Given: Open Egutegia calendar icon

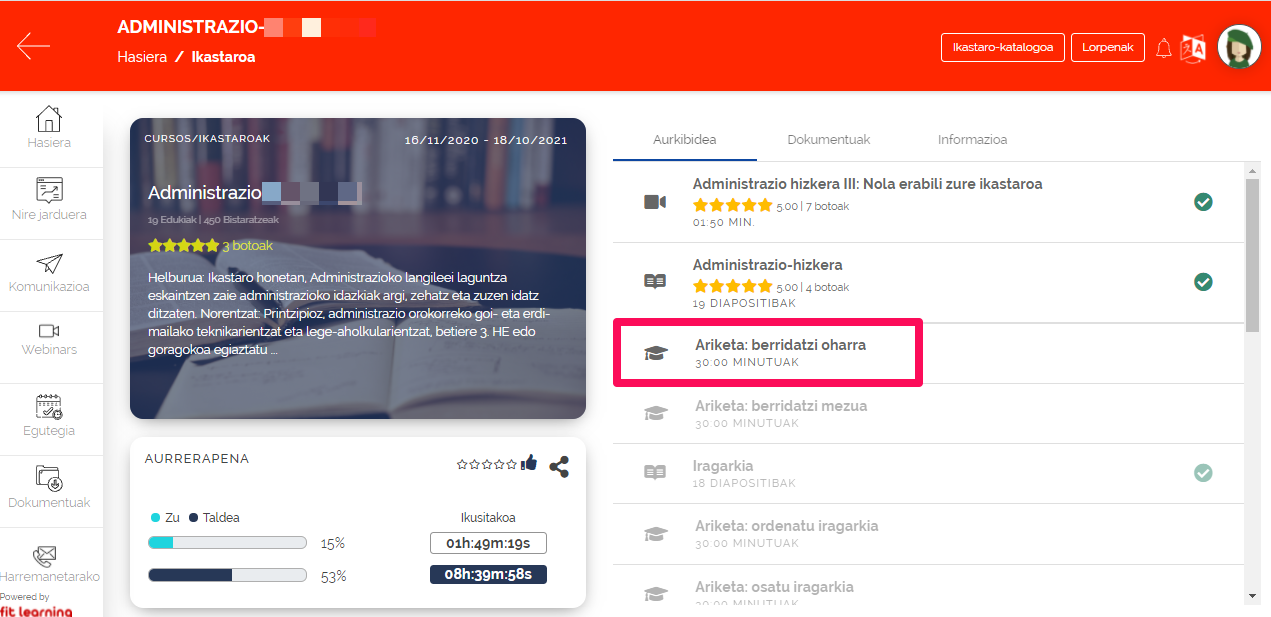Looking at the screenshot, I should coord(49,406).
